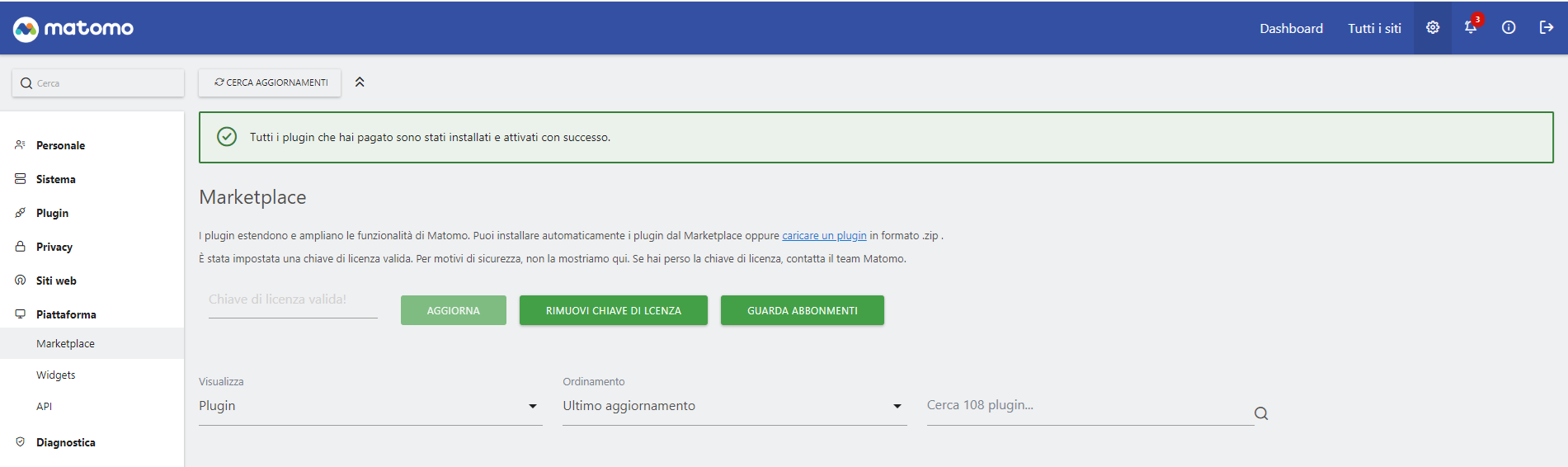Open Tutti i siti in top menu
The image size is (1568, 467).
pos(1374,29)
